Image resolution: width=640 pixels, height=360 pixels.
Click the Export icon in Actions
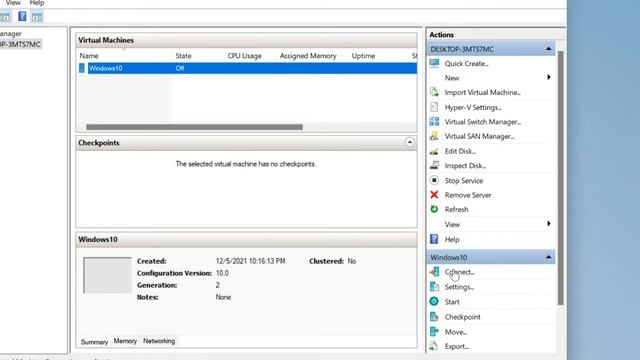pos(434,346)
